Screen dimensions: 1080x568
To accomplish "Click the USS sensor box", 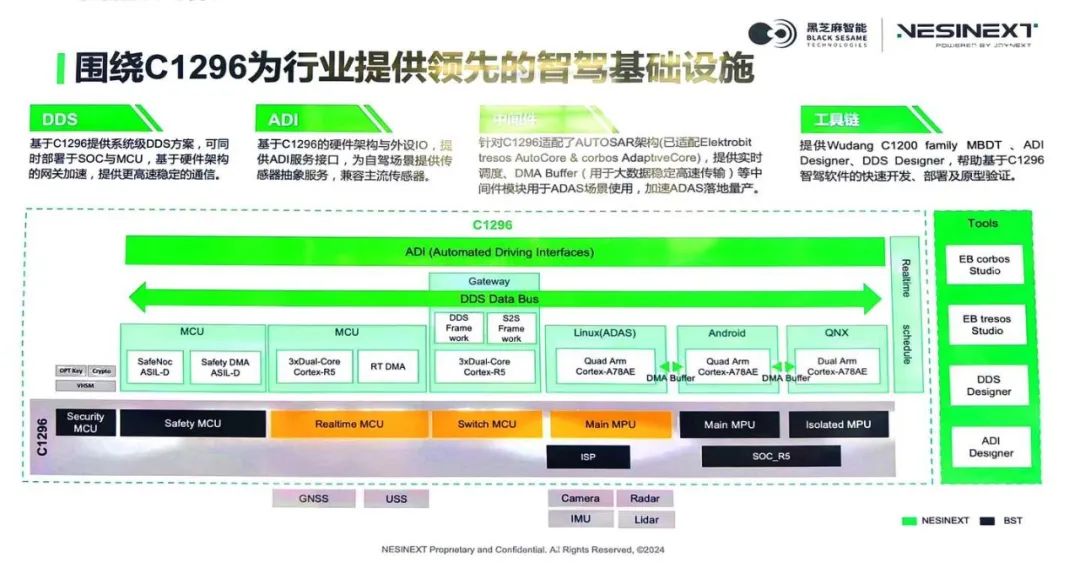I will [x=396, y=498].
